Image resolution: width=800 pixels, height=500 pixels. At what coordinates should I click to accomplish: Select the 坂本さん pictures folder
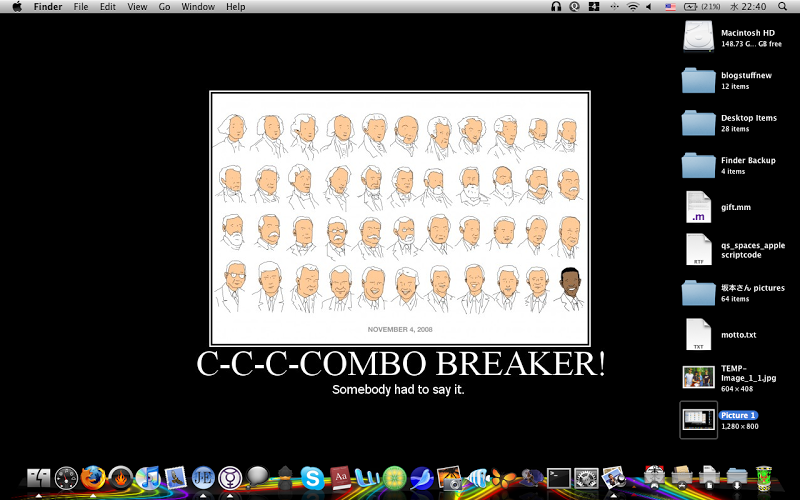tap(698, 292)
